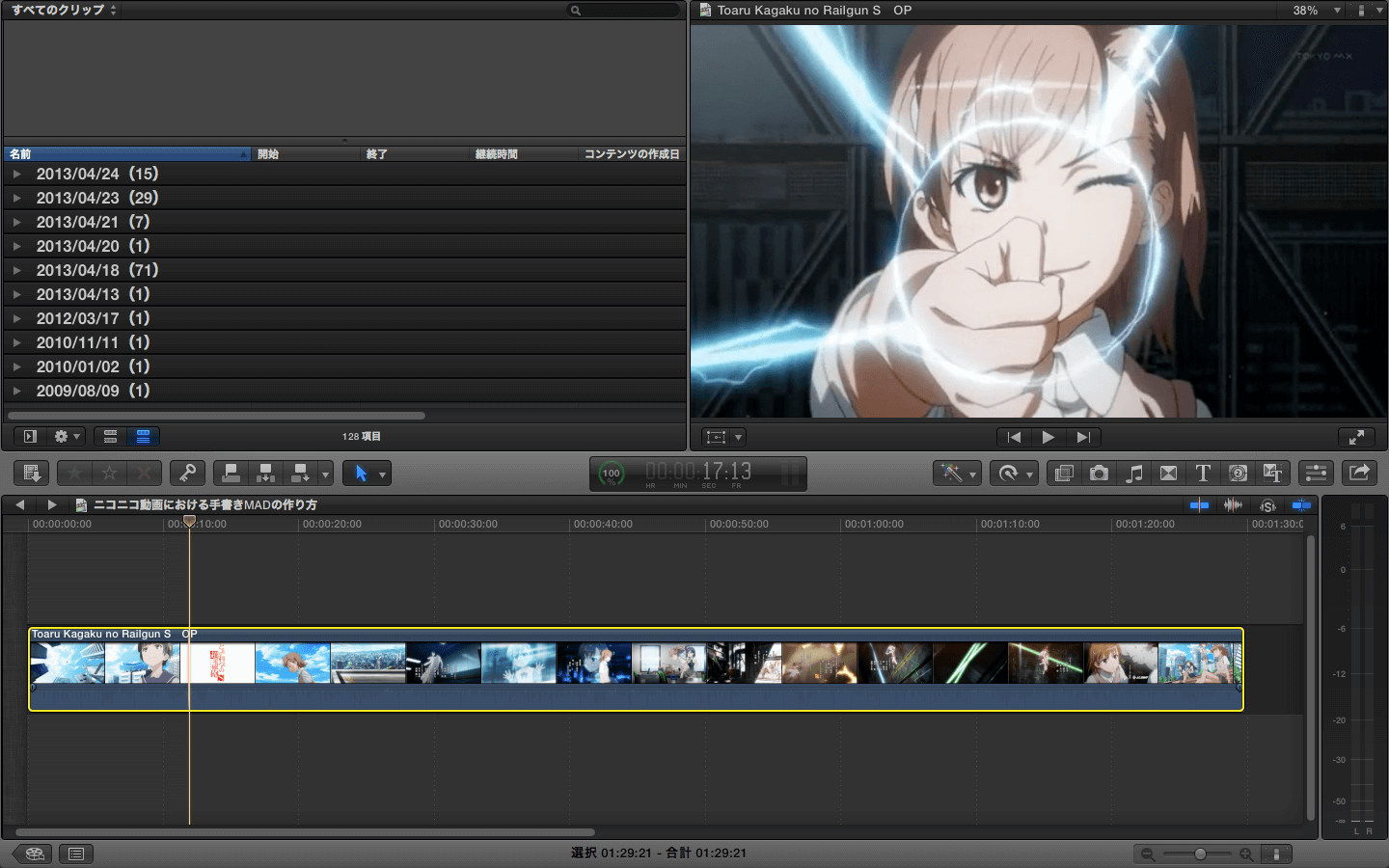
Task: Go forward in timeline history arrow
Action: coord(52,505)
